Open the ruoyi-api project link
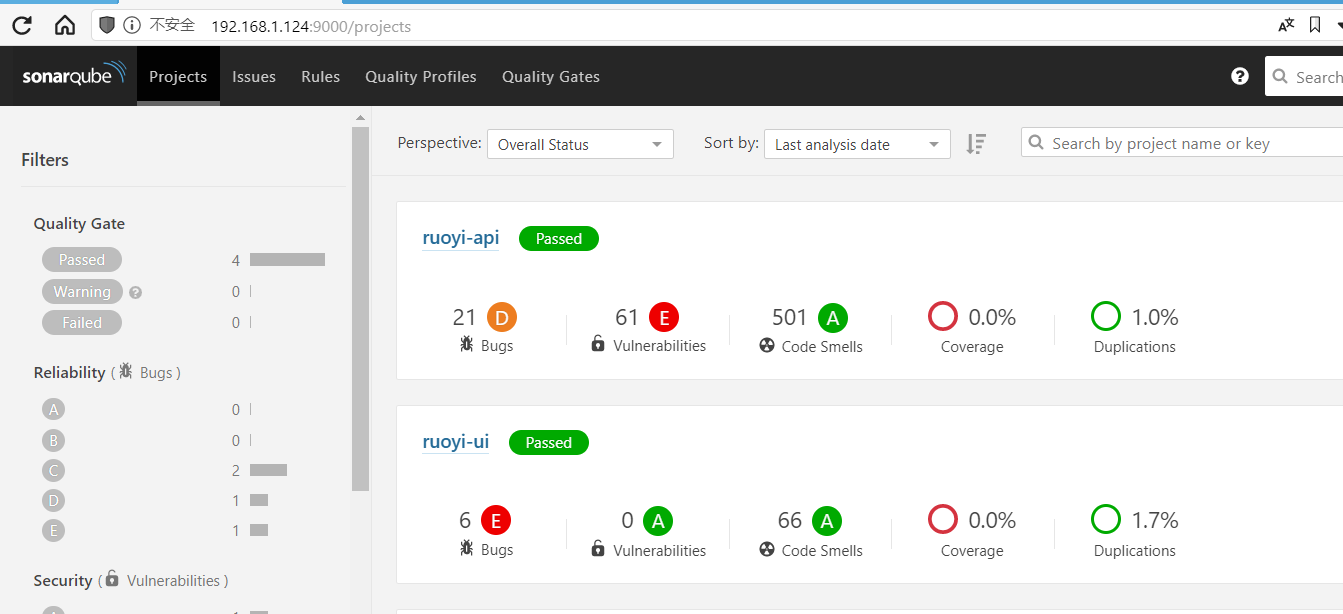1343x614 pixels. coord(460,238)
